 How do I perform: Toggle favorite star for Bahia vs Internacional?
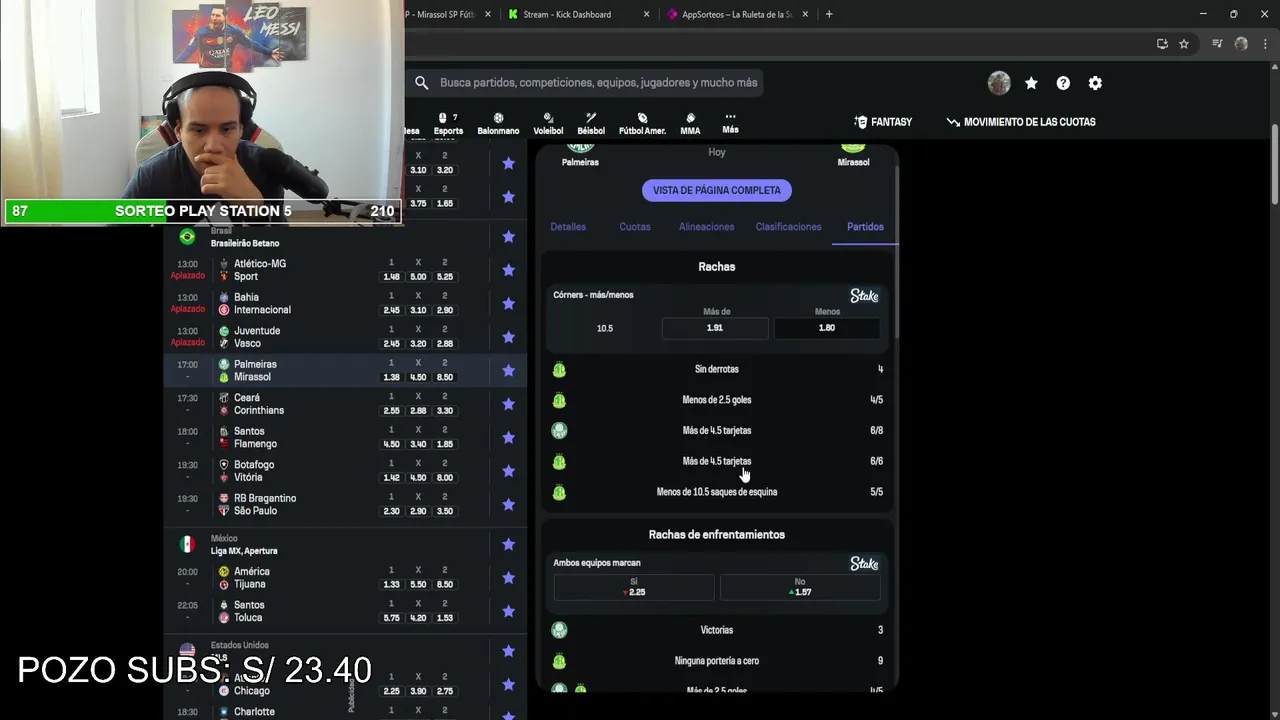tap(508, 303)
